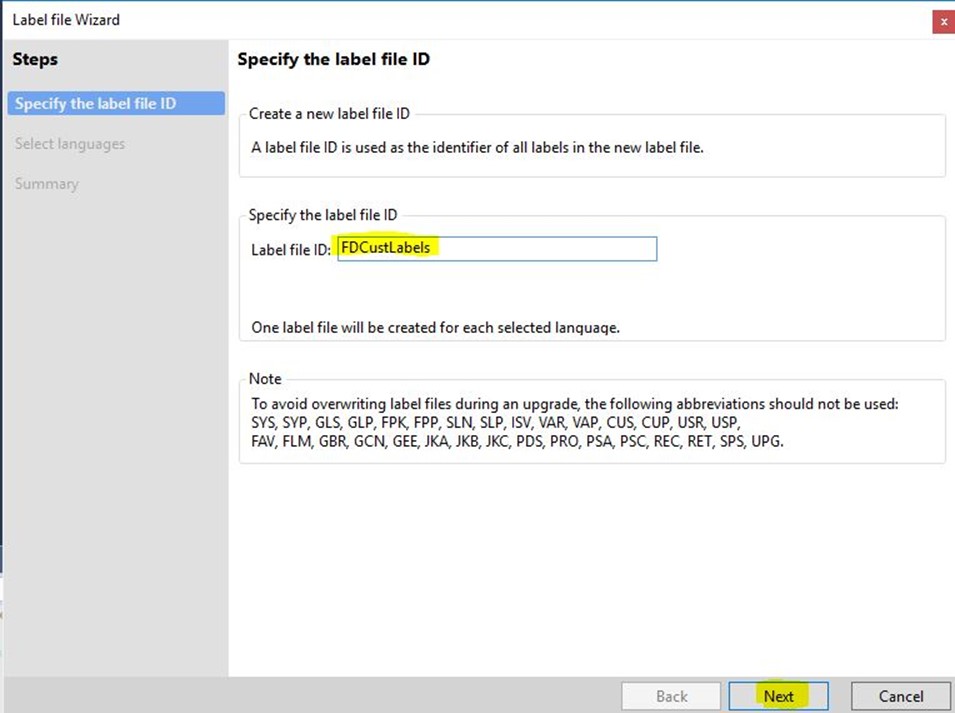The width and height of the screenshot is (955, 713).
Task: Click the 'Create a new label file ID' group title
Action: click(329, 114)
